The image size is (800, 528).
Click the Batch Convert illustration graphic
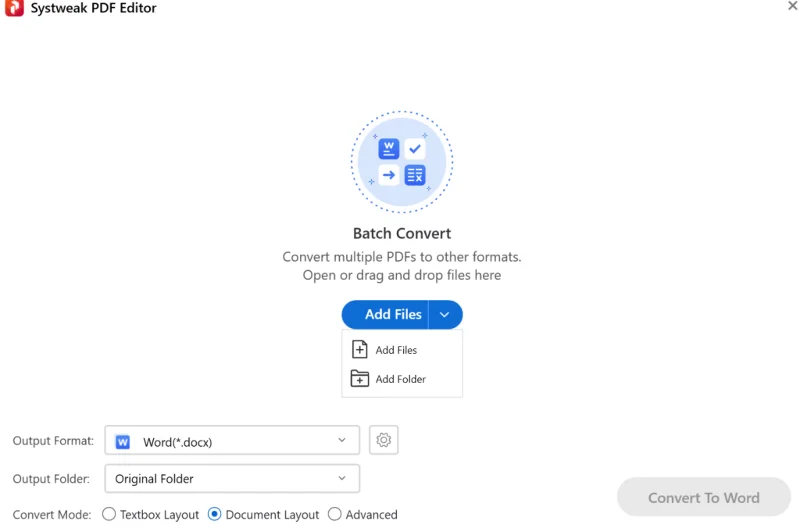(402, 162)
